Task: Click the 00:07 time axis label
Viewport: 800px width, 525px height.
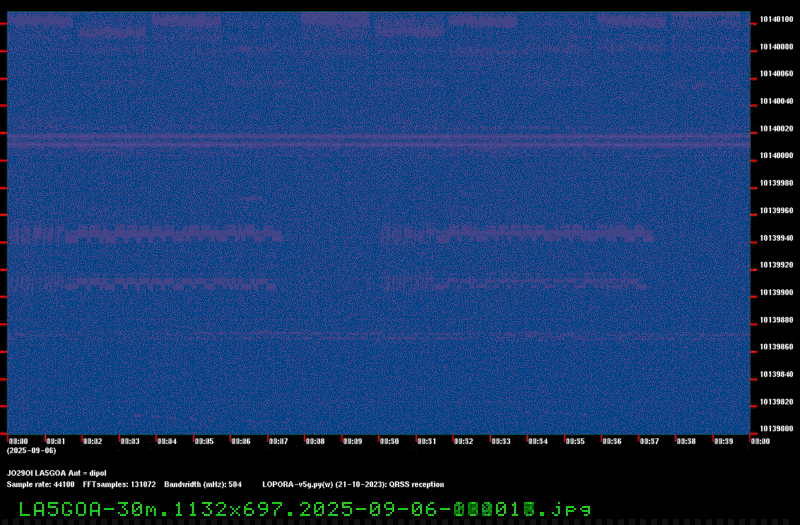Action: point(278,441)
